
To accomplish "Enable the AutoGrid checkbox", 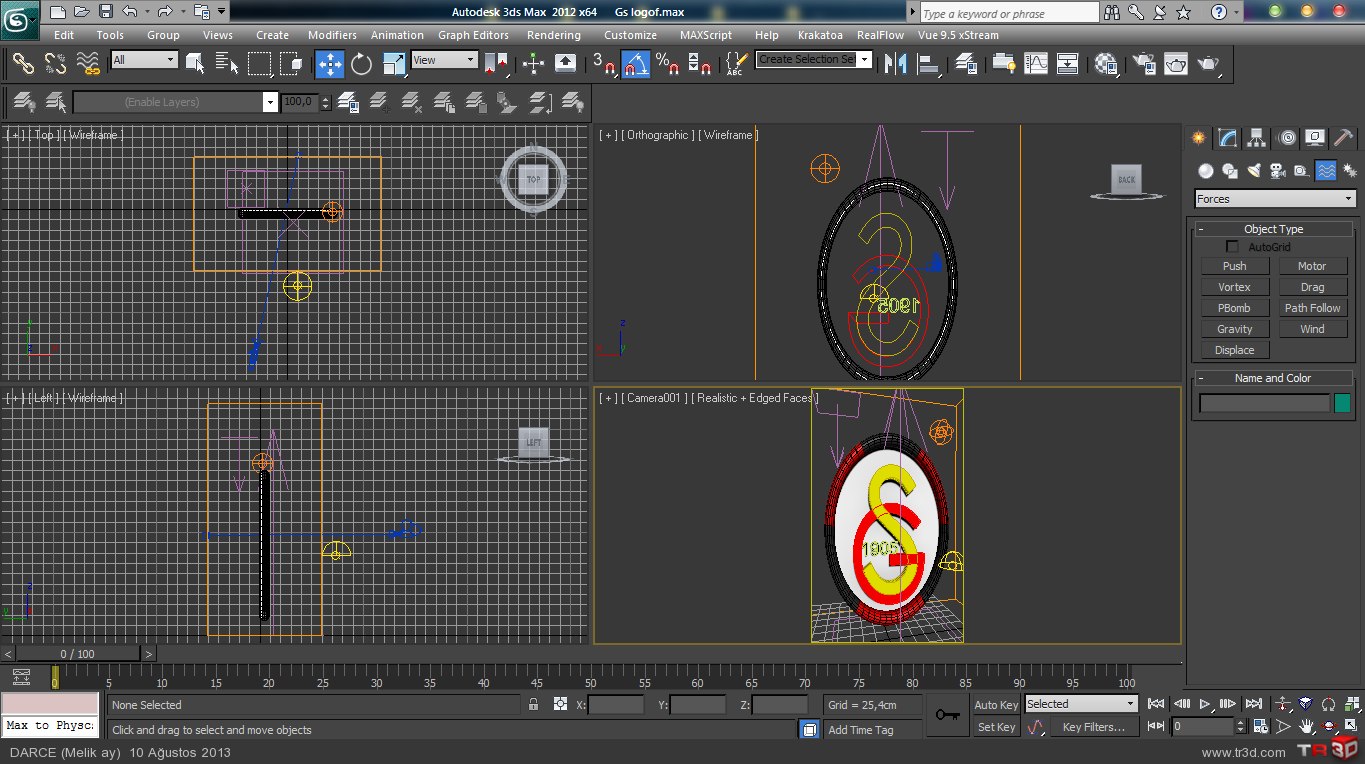I will click(x=1232, y=247).
